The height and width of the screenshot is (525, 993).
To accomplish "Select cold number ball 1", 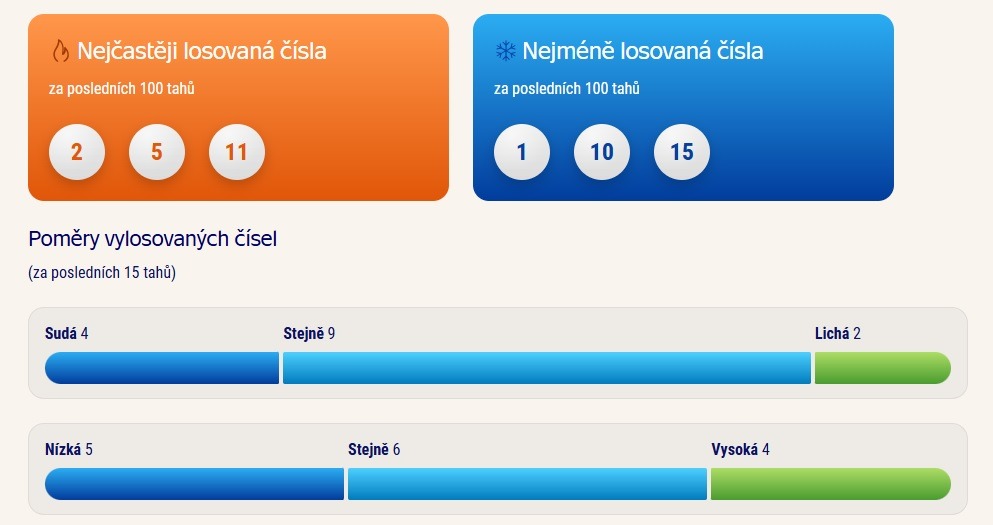I will 522,152.
